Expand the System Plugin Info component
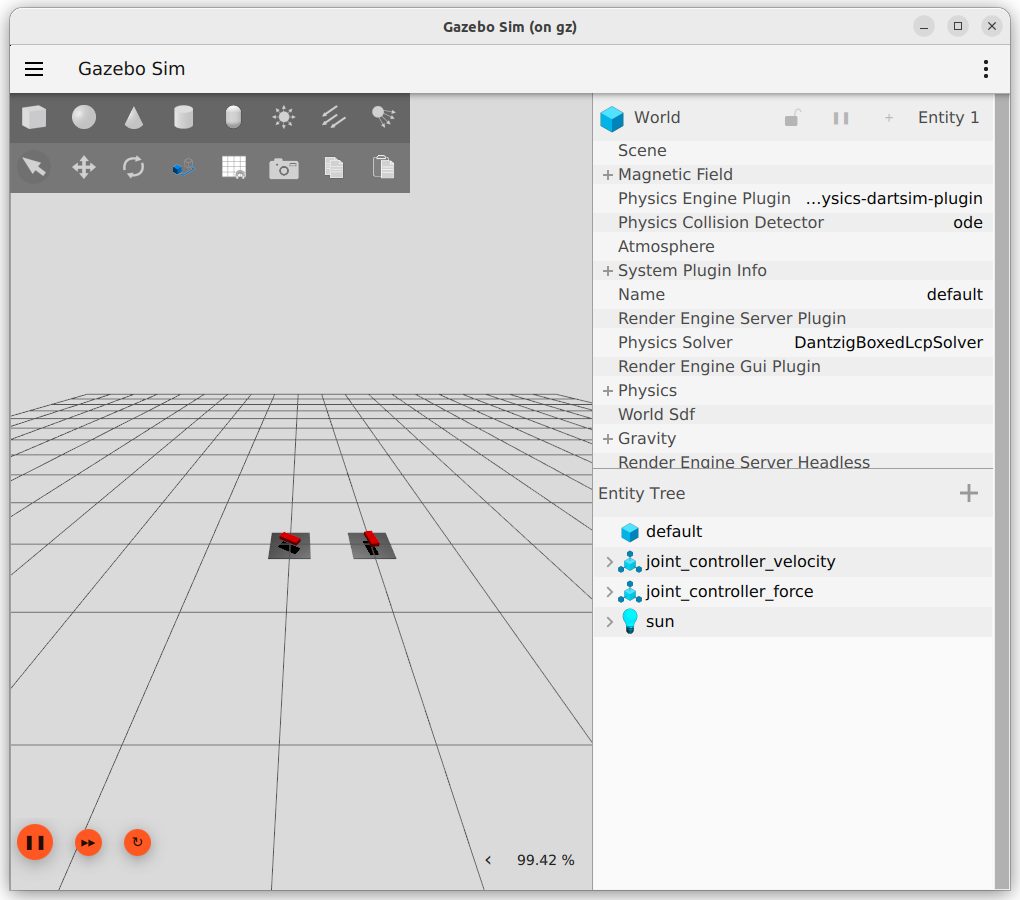Screen dimensions: 1020x900 pos(608,271)
